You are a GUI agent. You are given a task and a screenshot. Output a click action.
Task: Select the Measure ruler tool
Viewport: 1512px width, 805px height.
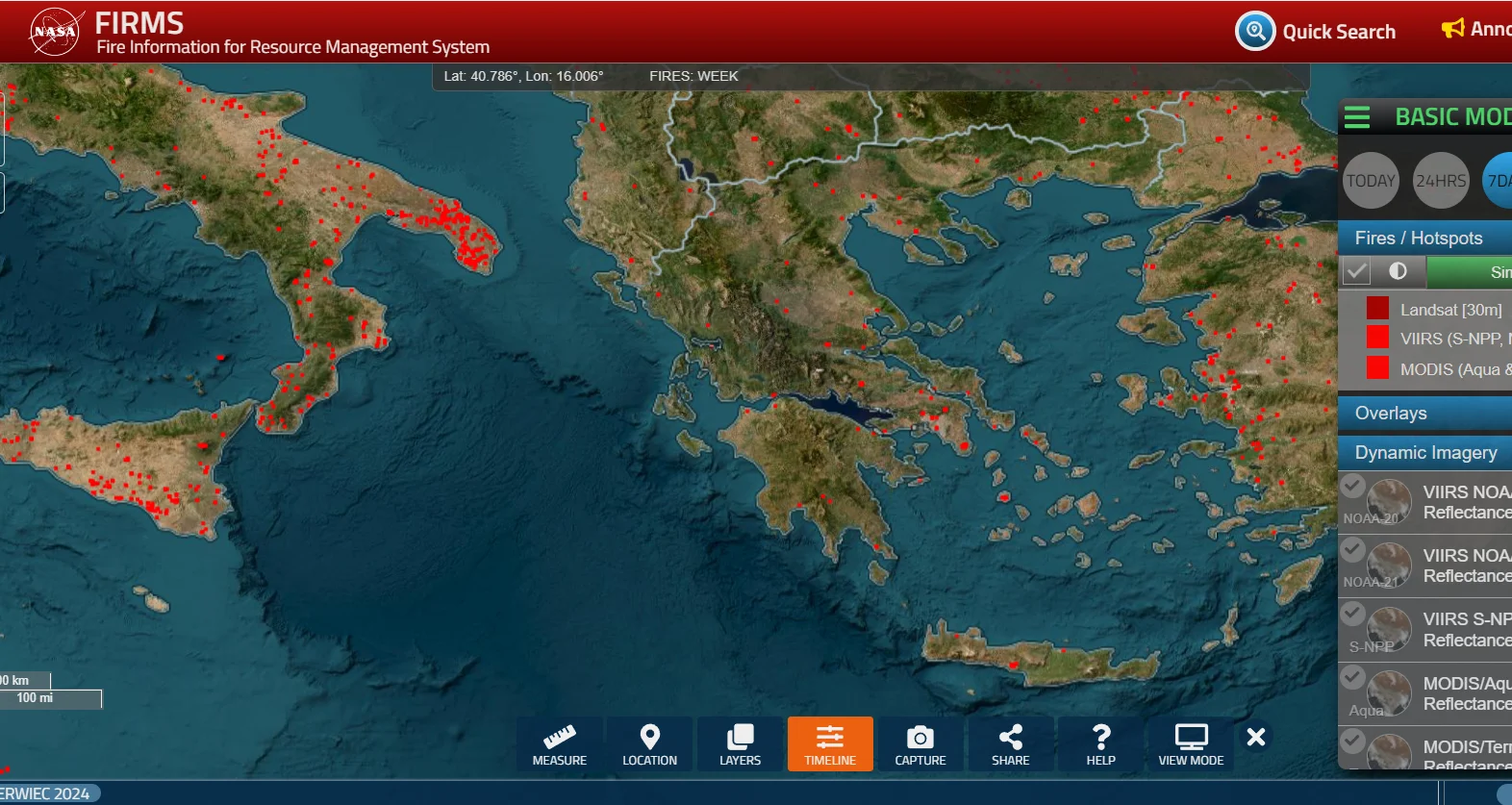[x=560, y=743]
